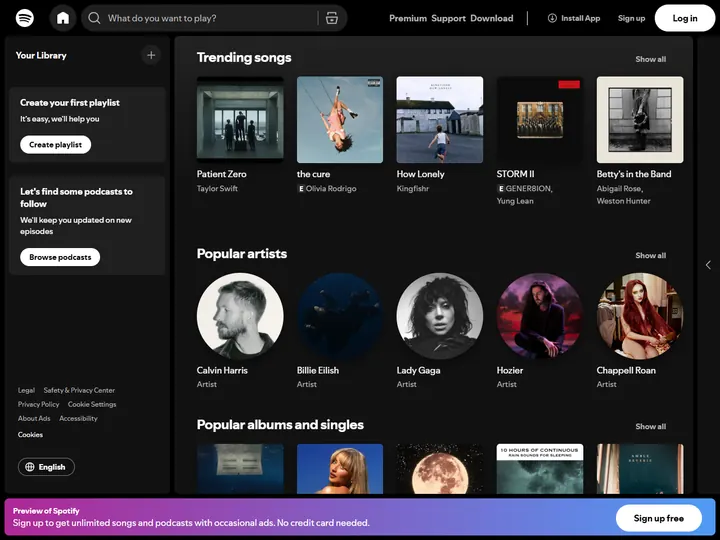Click the Olivia Rodrigo artist name
The image size is (720, 540).
331,188
